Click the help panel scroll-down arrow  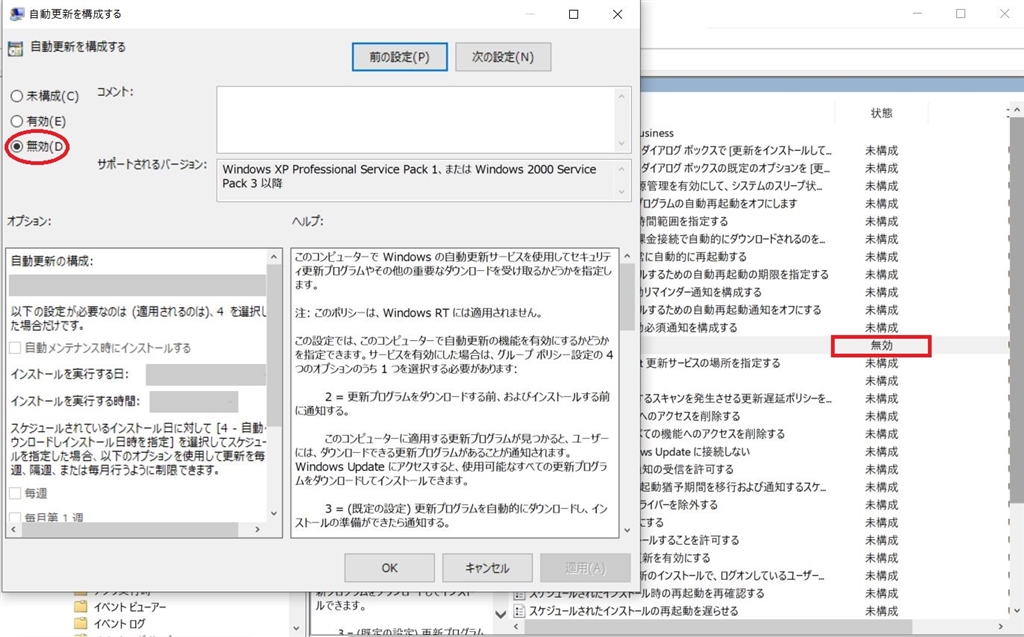click(x=627, y=530)
